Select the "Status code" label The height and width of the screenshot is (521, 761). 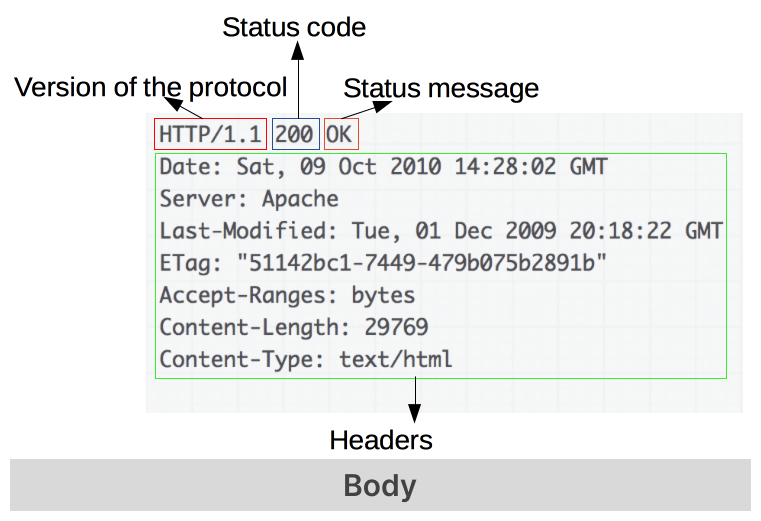coord(294,27)
